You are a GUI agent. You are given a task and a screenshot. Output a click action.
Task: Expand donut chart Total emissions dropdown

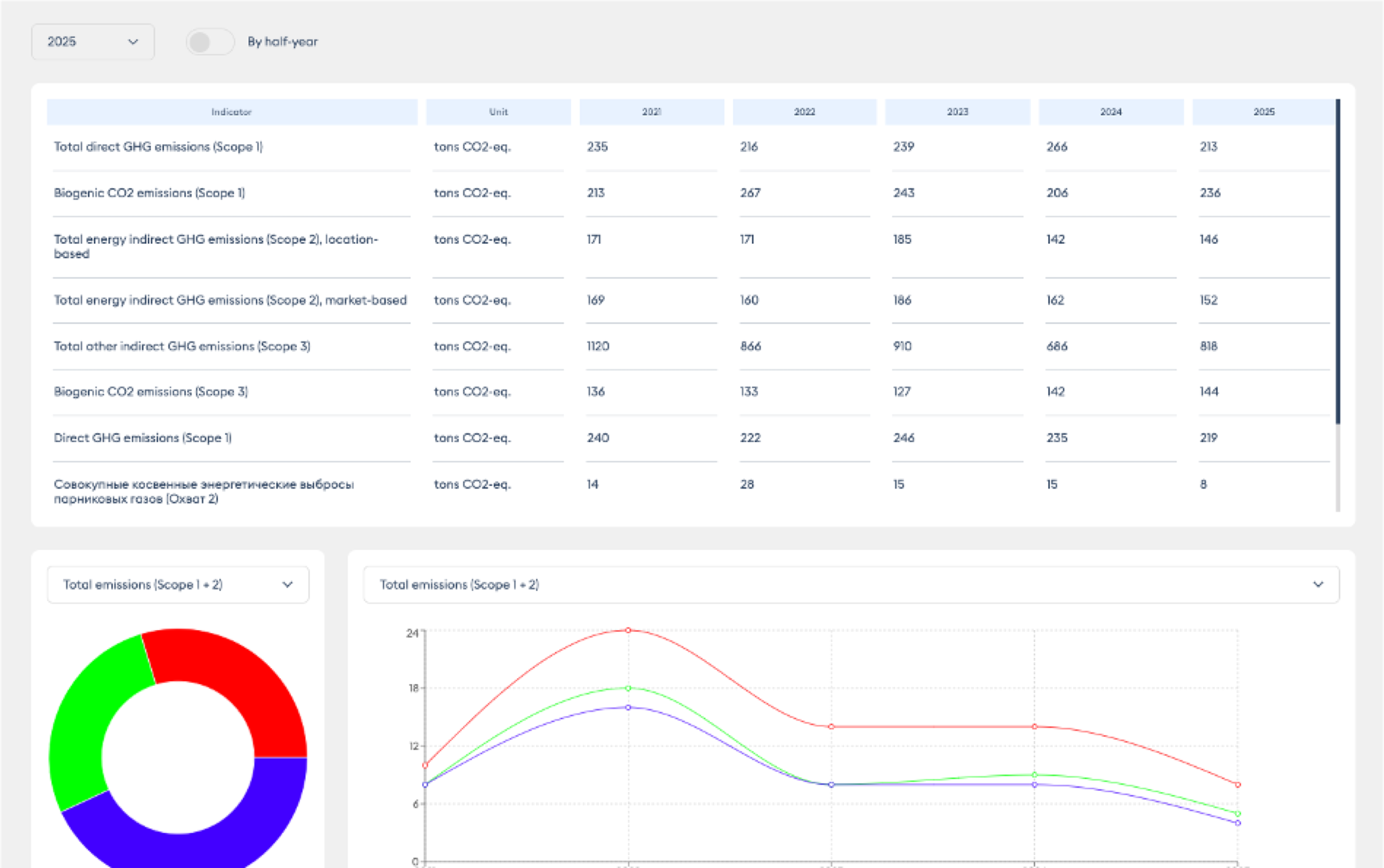tap(177, 584)
